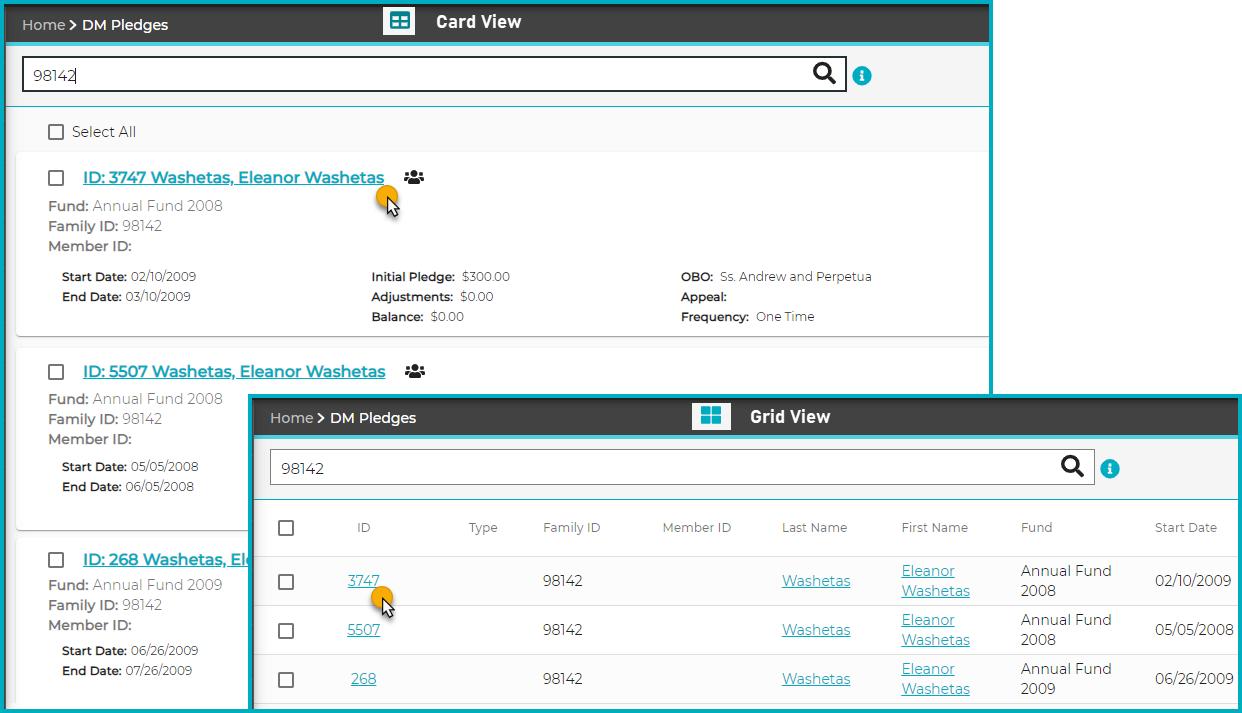Screen dimensions: 1242x713
Task: Click grid start date 05/05/2008
Action: click(1194, 630)
